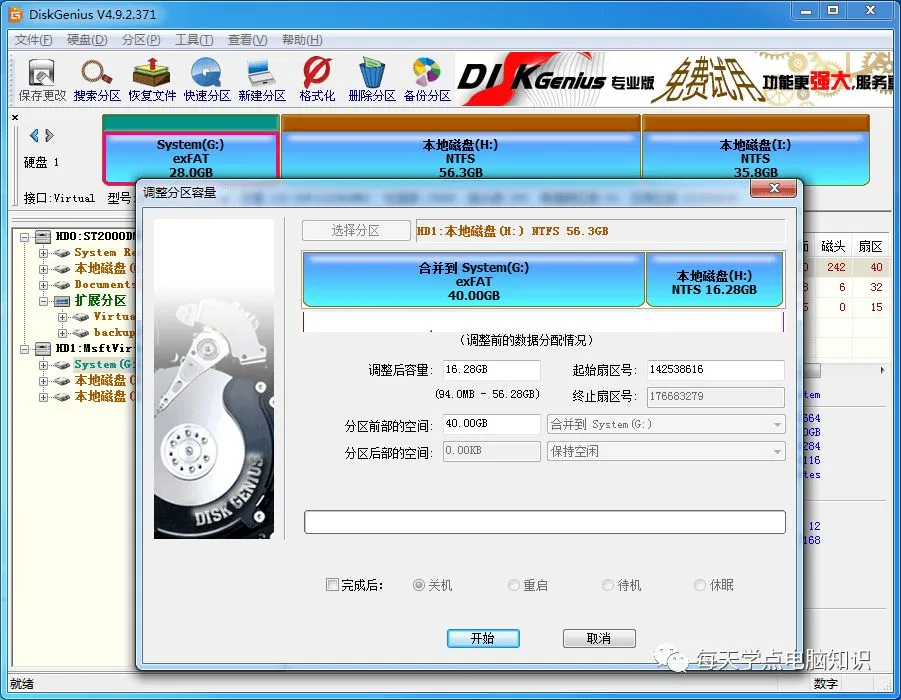Open the 备份分区 backup partition tool

pos(427,80)
